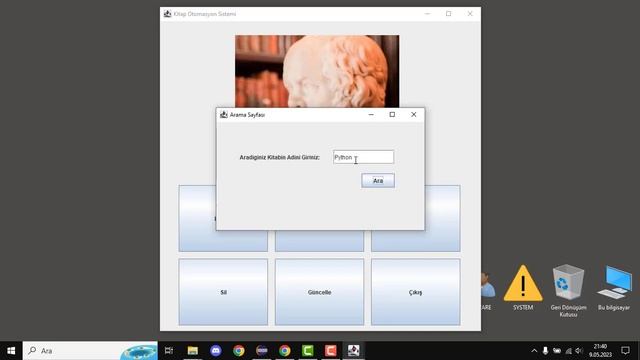The image size is (640, 360).
Task: Open the green Camtasia icon on the taskbar
Action: [x=308, y=351]
